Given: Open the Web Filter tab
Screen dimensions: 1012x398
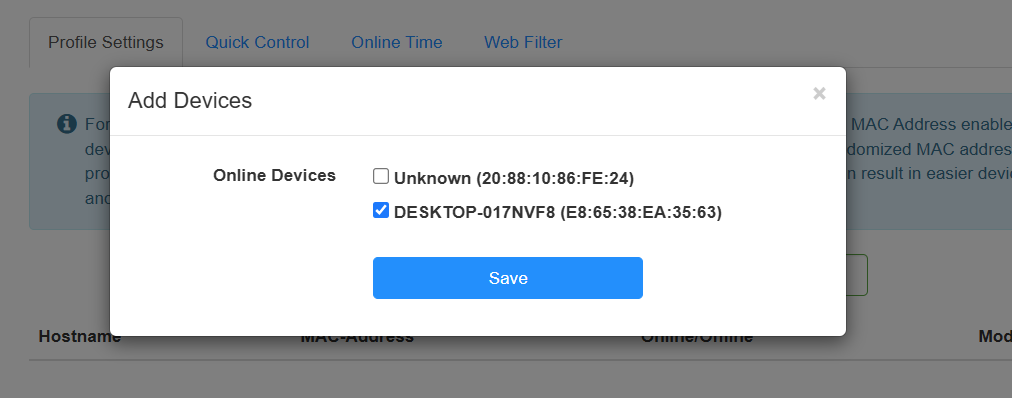Looking at the screenshot, I should coord(523,43).
